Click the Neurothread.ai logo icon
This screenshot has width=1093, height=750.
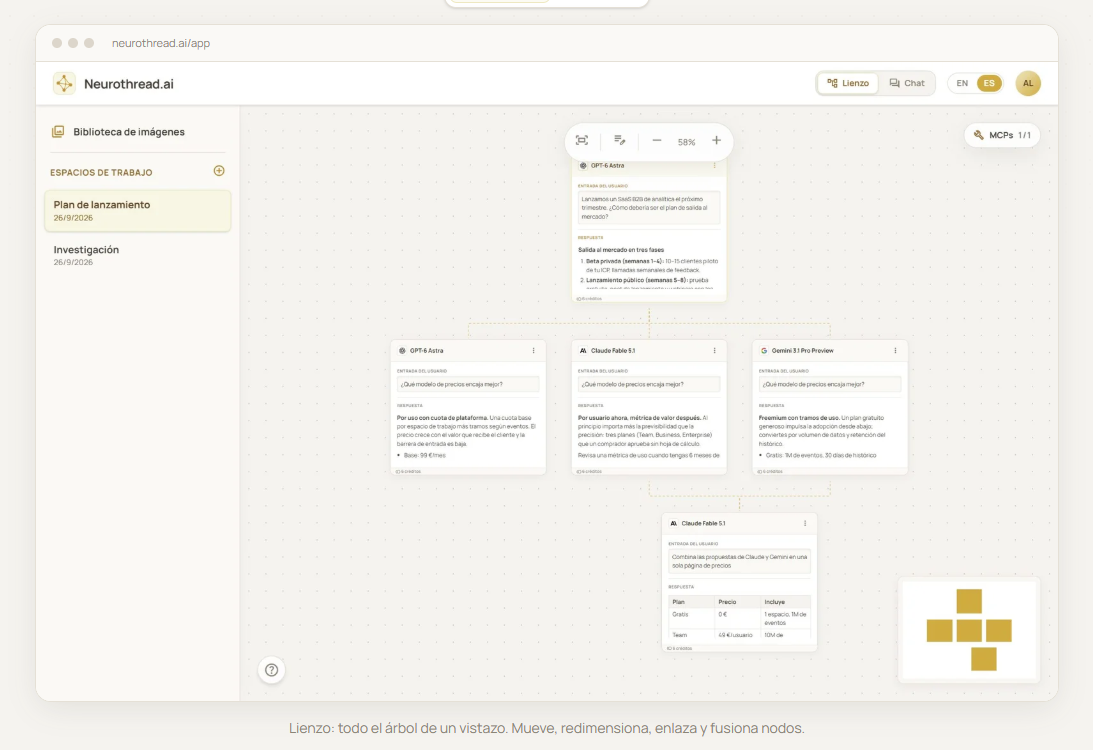(64, 84)
